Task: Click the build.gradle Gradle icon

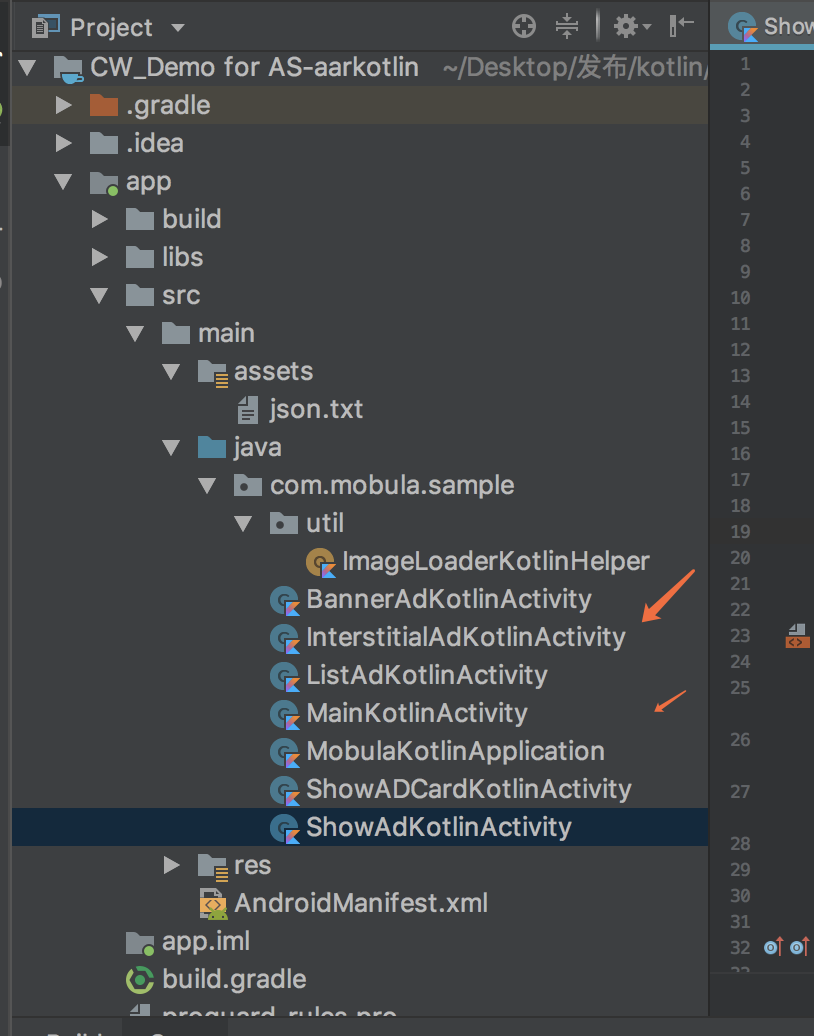Action: point(140,980)
